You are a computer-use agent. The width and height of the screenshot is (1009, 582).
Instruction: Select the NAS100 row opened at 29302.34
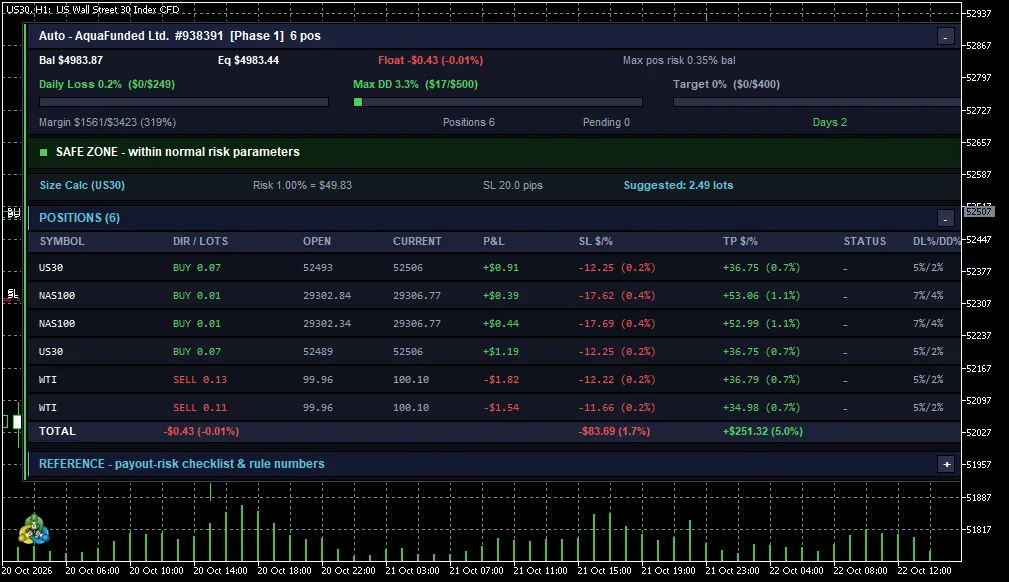tap(494, 324)
